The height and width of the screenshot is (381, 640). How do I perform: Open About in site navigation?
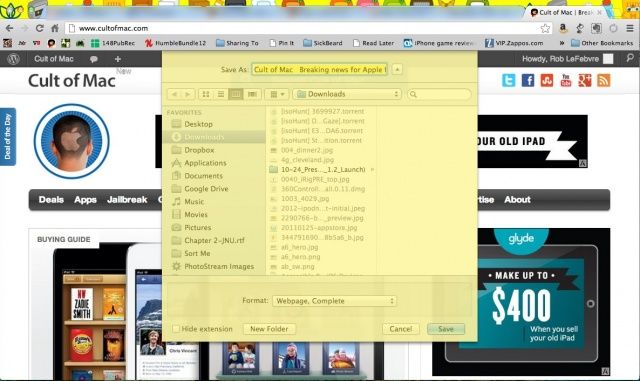click(517, 200)
